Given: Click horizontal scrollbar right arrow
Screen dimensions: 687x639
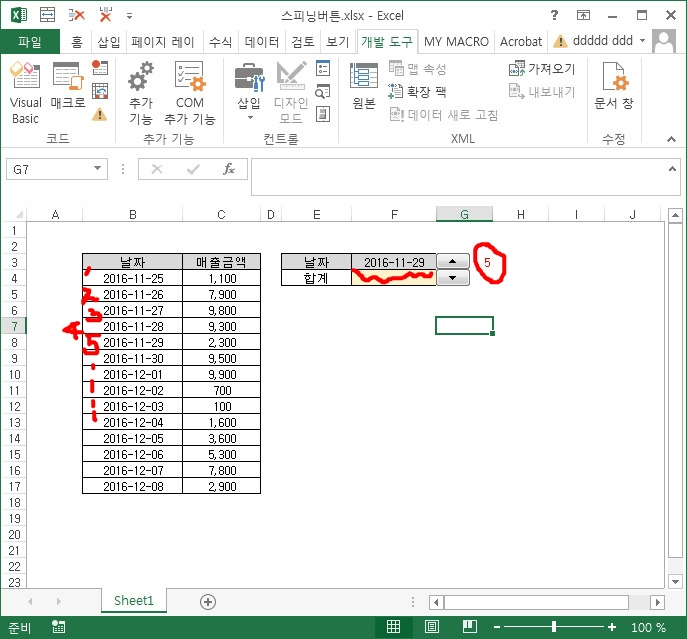Looking at the screenshot, I should 657,602.
